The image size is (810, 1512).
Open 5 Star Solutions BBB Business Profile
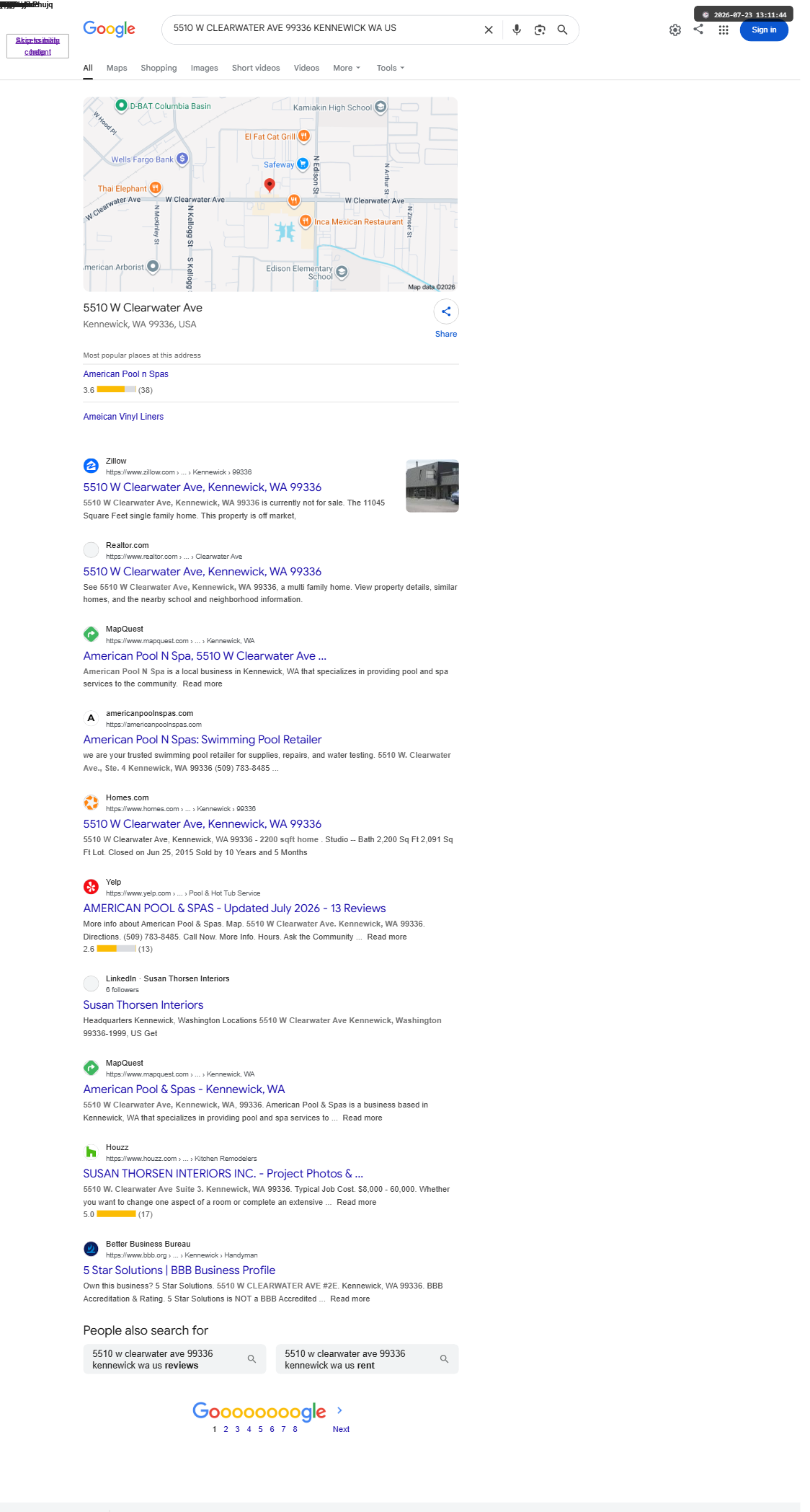[179, 1270]
